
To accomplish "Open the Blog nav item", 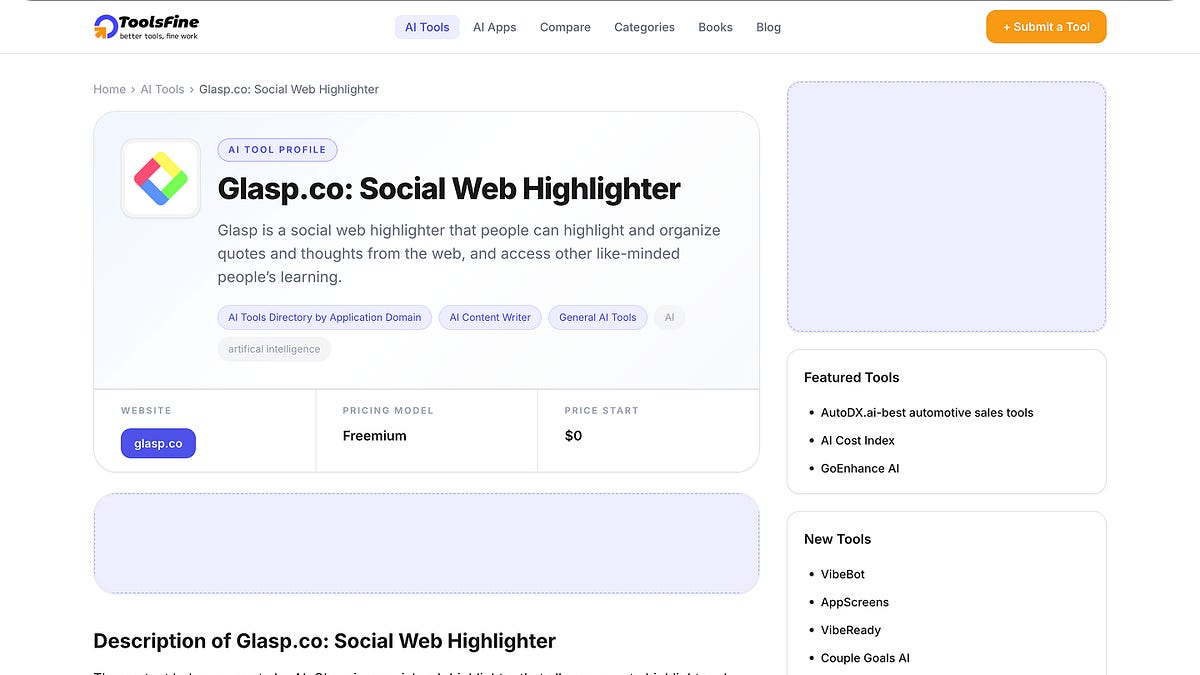I will coord(768,27).
